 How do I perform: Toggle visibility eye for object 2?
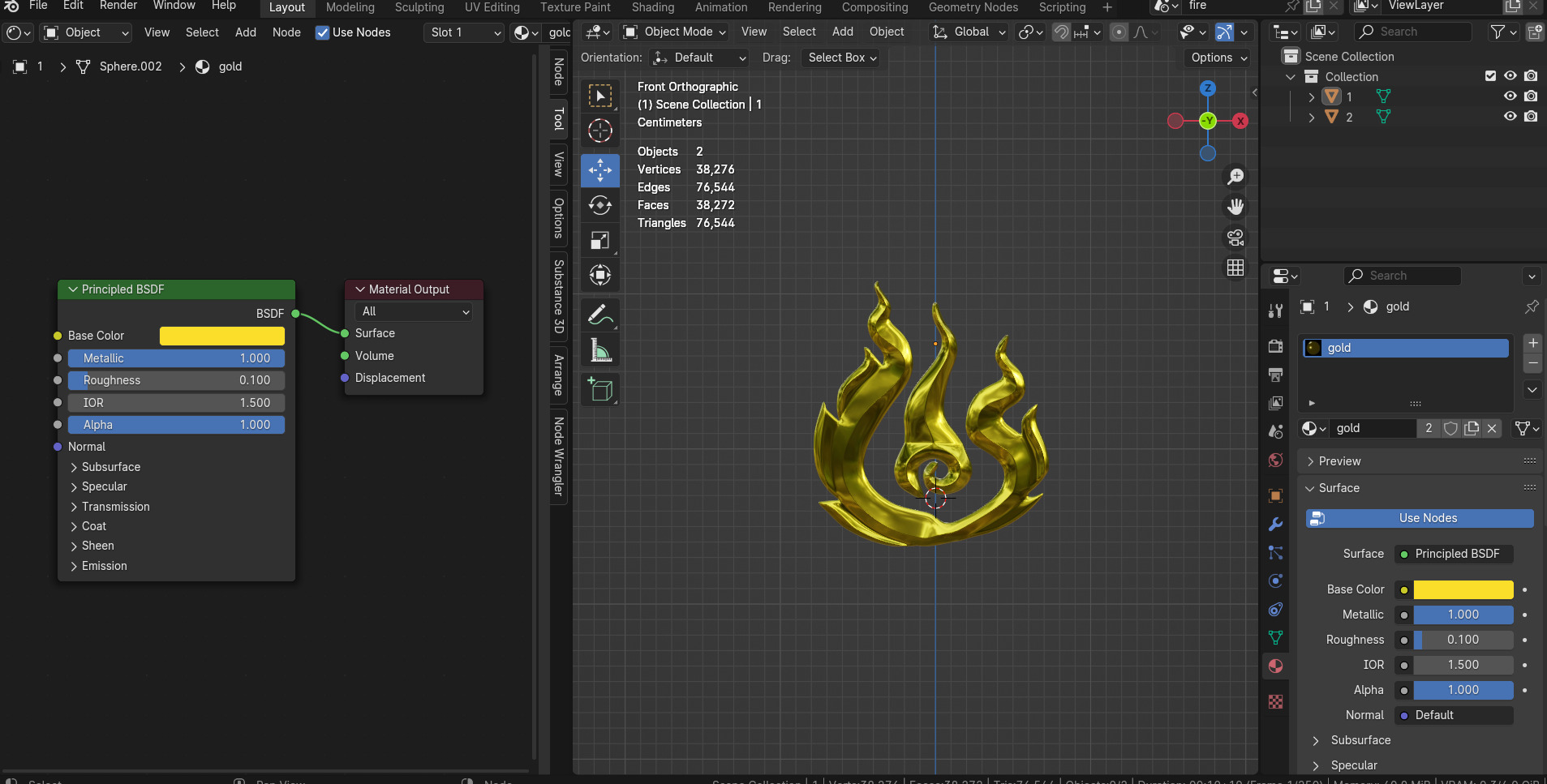(1510, 116)
